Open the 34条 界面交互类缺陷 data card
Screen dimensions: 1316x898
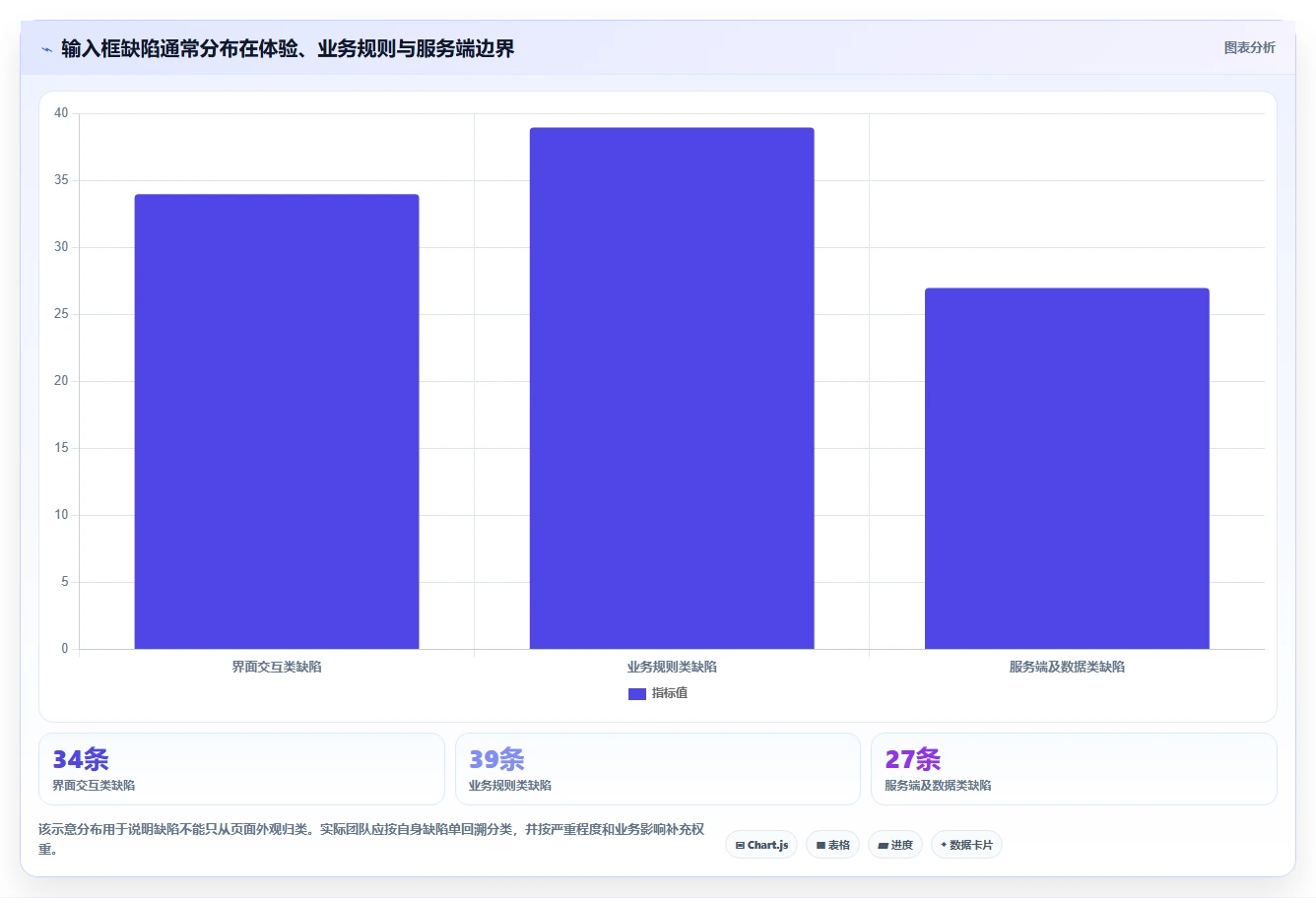241,769
